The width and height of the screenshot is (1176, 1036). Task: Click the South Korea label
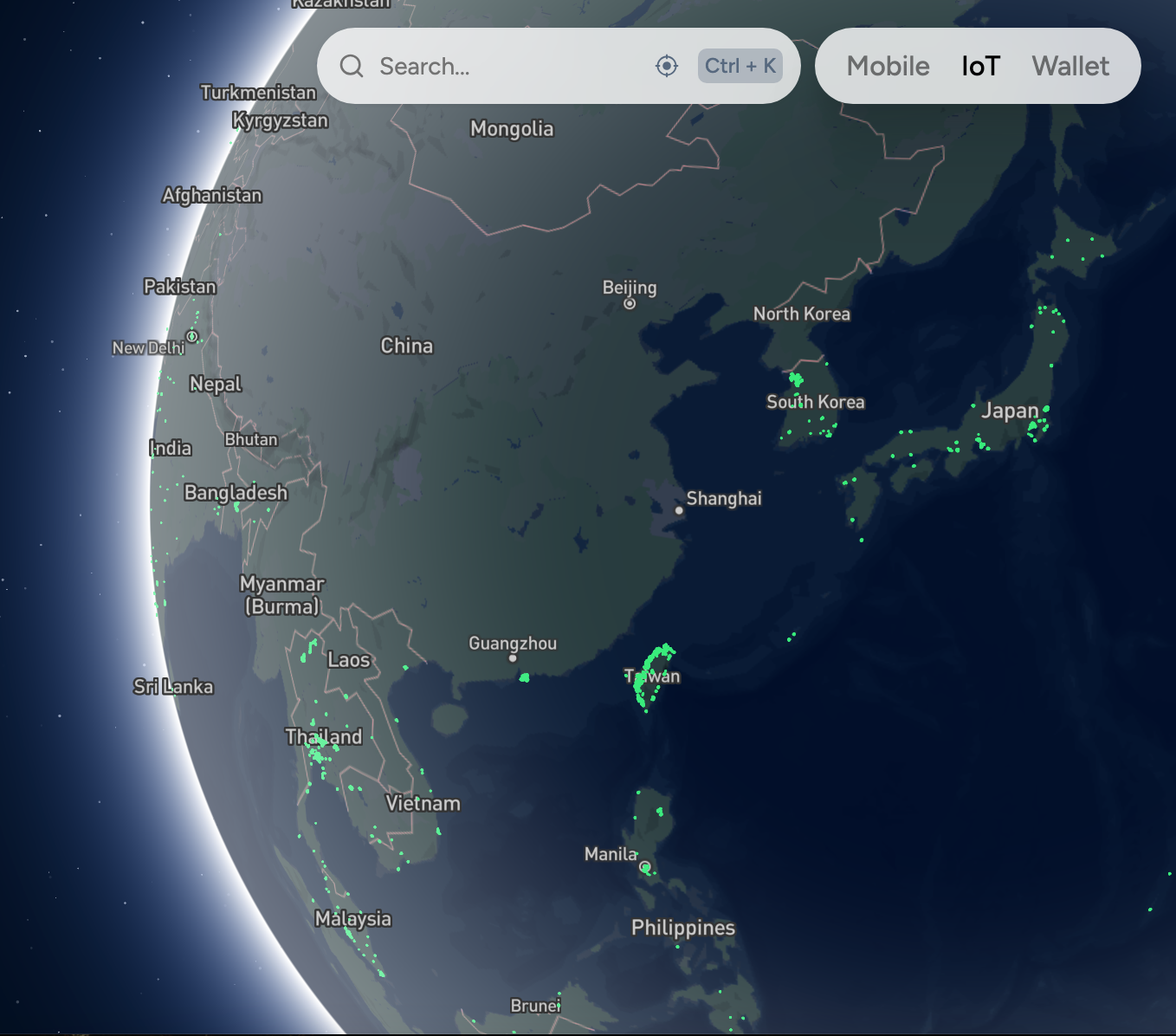(x=816, y=402)
